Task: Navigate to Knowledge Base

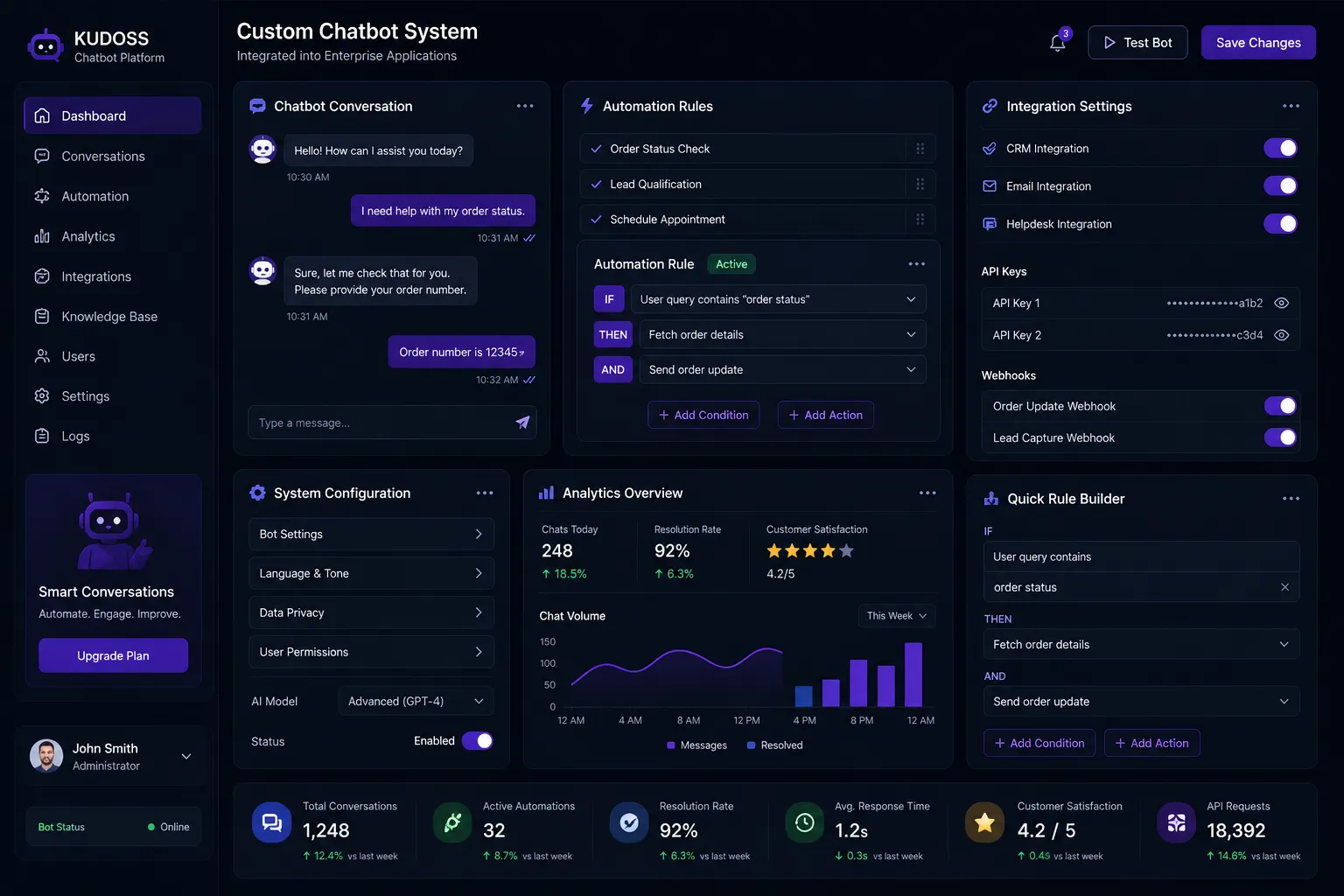Action: coord(113,316)
